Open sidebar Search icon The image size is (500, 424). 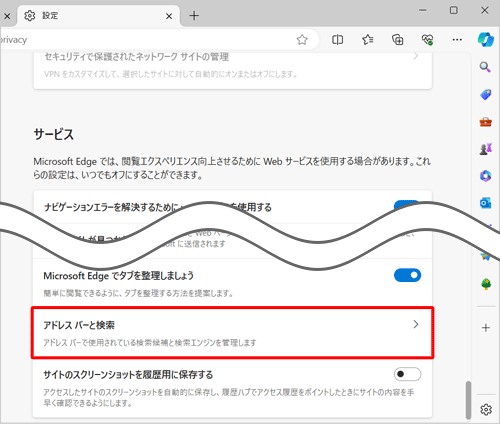485,67
